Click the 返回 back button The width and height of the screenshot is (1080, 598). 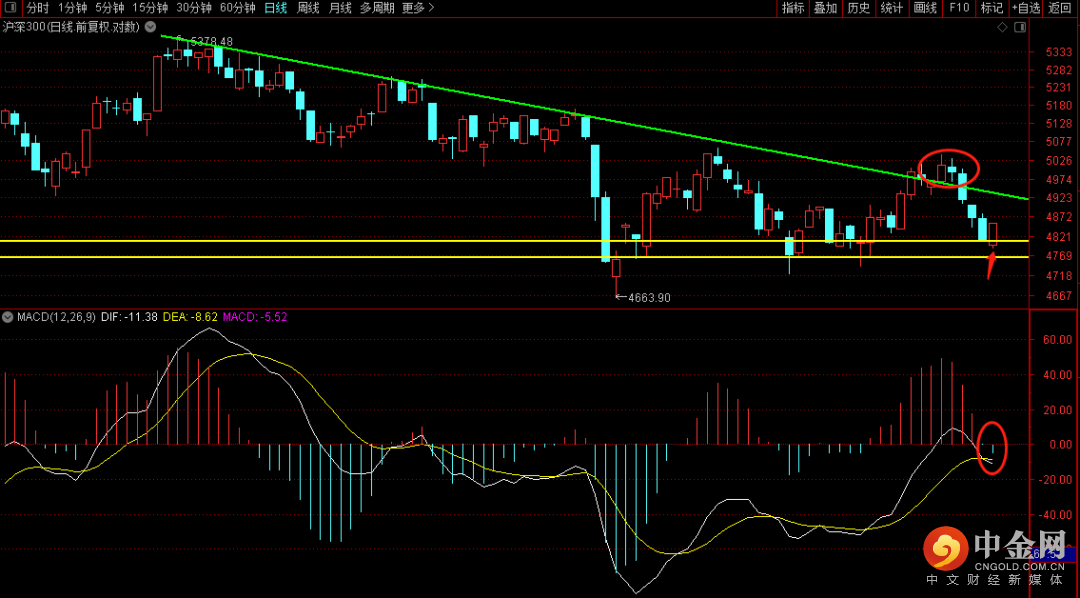pos(1060,8)
